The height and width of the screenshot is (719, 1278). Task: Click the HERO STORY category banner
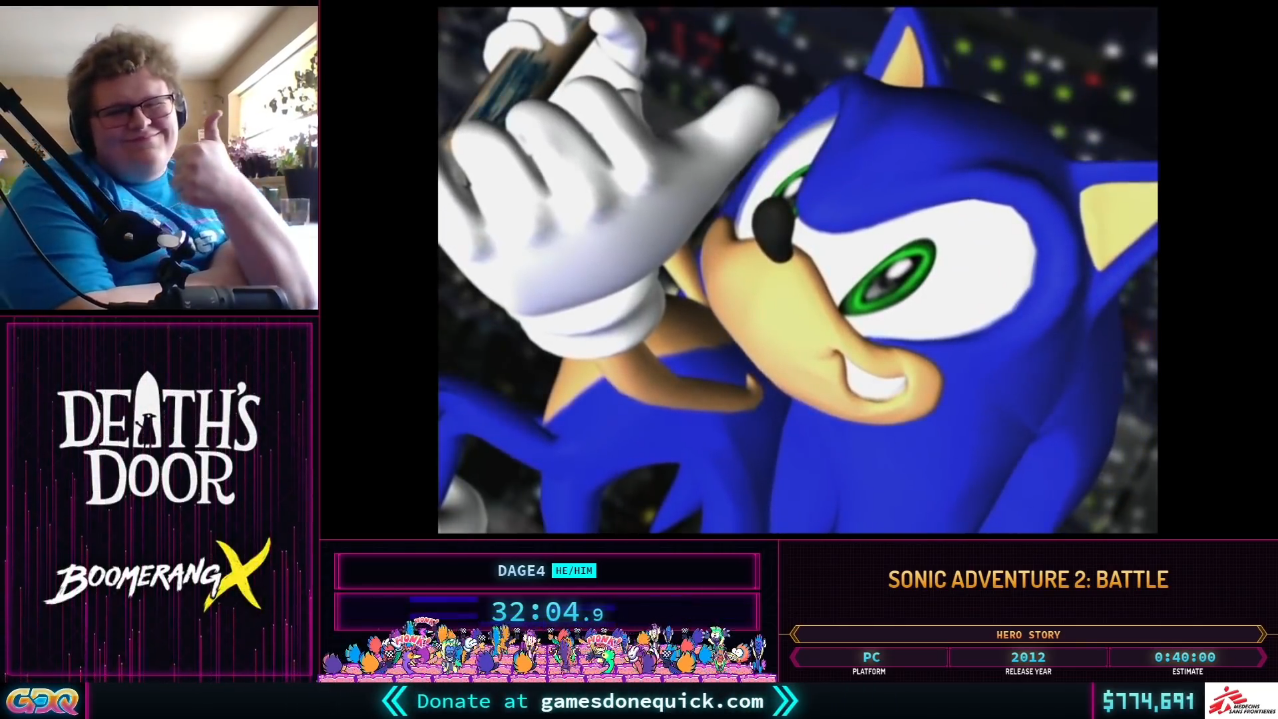tap(1028, 634)
